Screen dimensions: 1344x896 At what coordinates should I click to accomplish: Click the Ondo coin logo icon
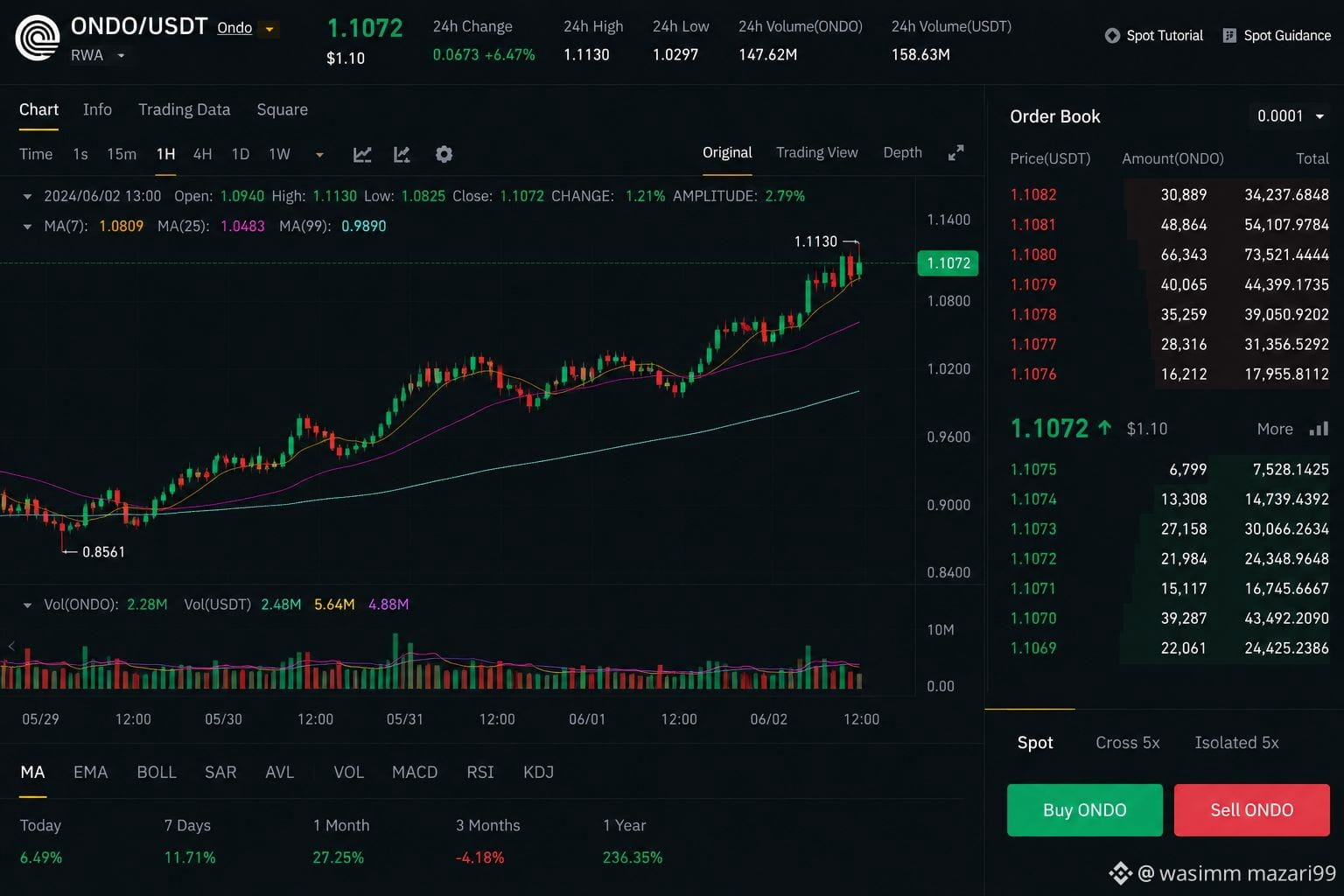pyautogui.click(x=38, y=38)
